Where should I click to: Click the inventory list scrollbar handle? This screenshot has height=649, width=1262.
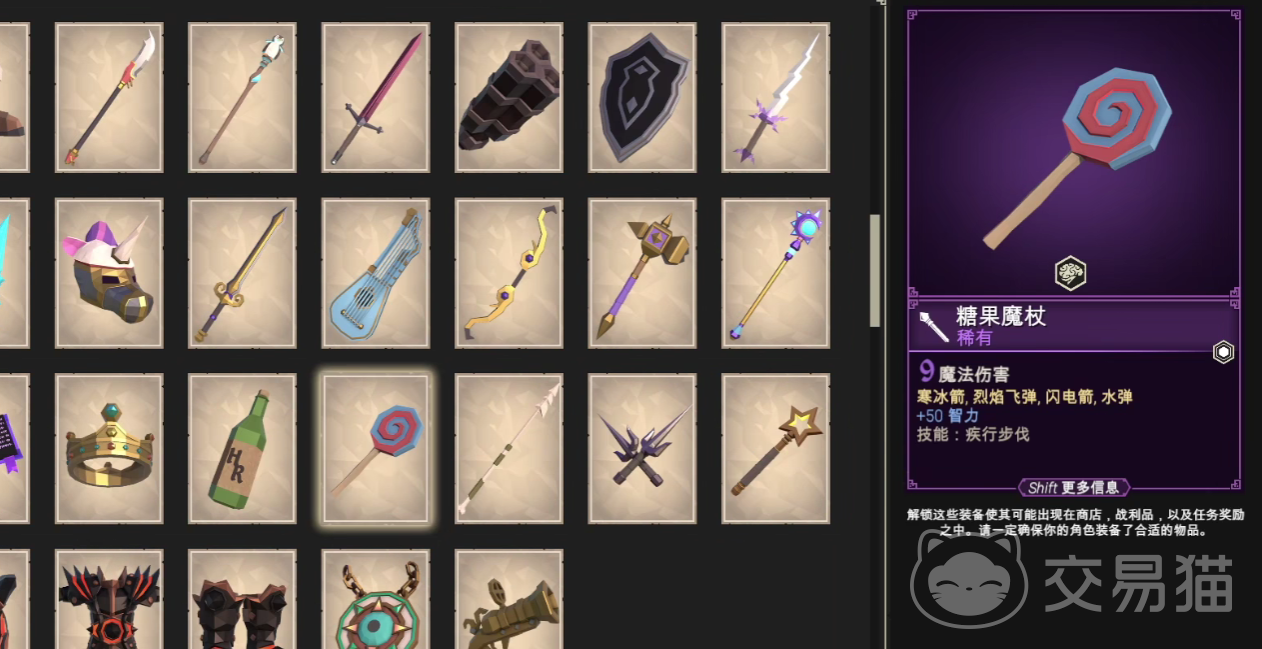[875, 270]
